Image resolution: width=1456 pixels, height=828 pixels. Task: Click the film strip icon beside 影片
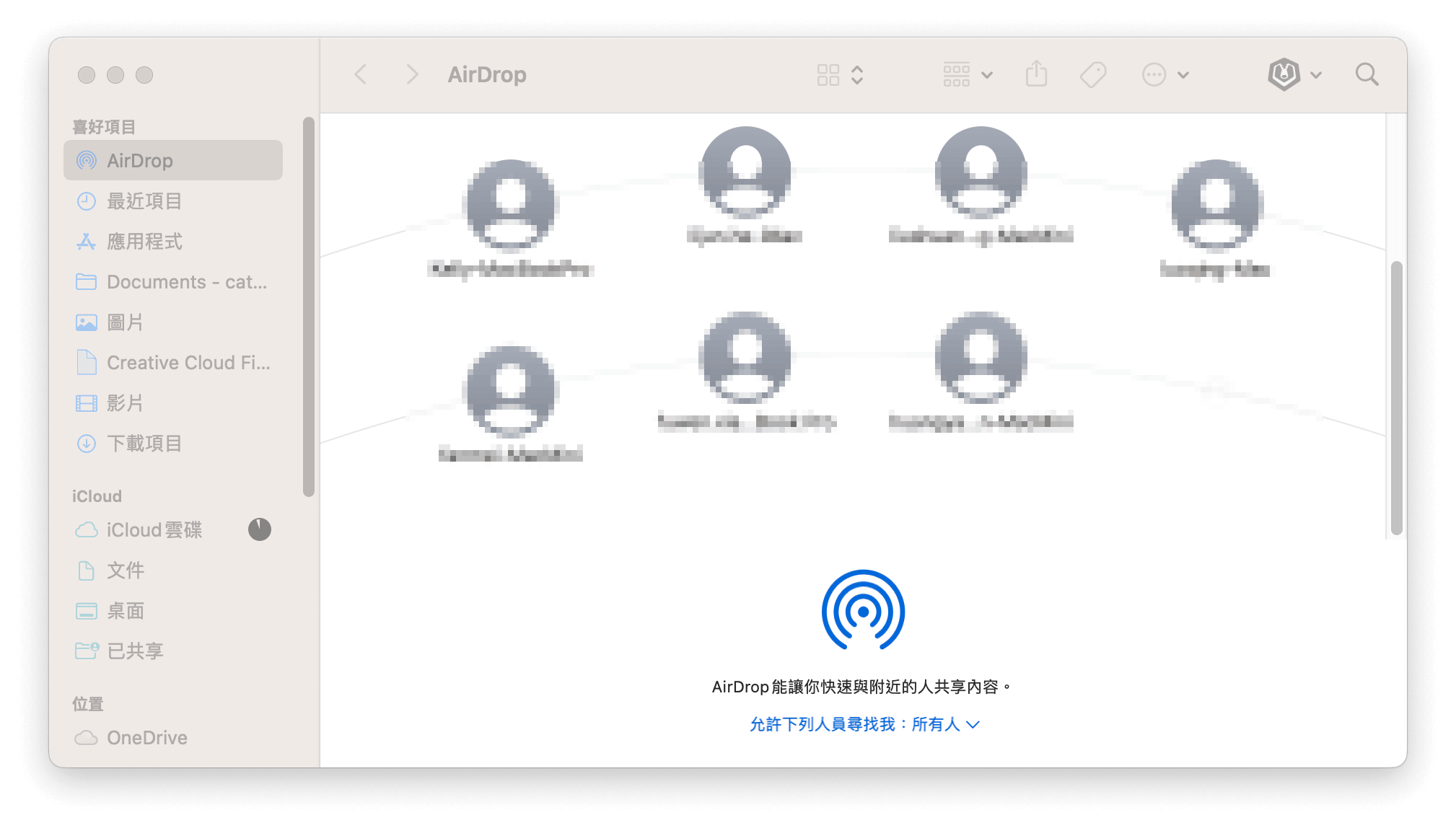[87, 402]
